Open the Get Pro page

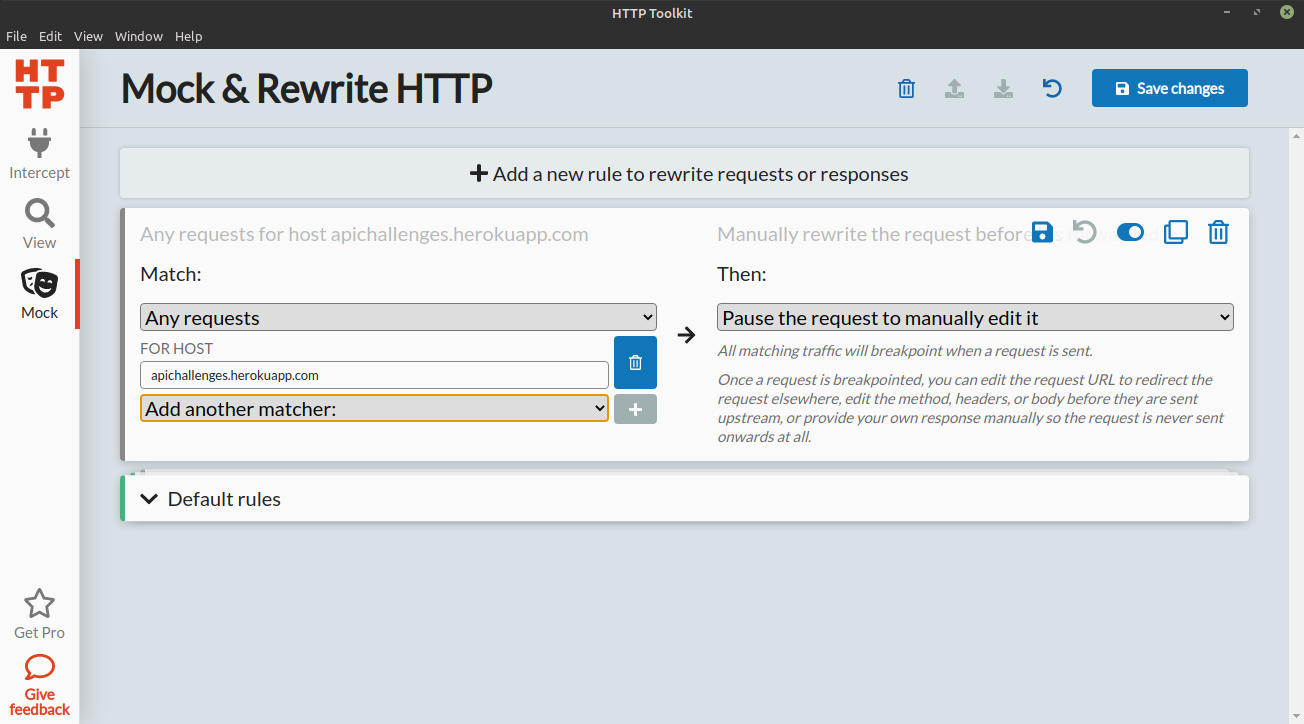tap(40, 614)
